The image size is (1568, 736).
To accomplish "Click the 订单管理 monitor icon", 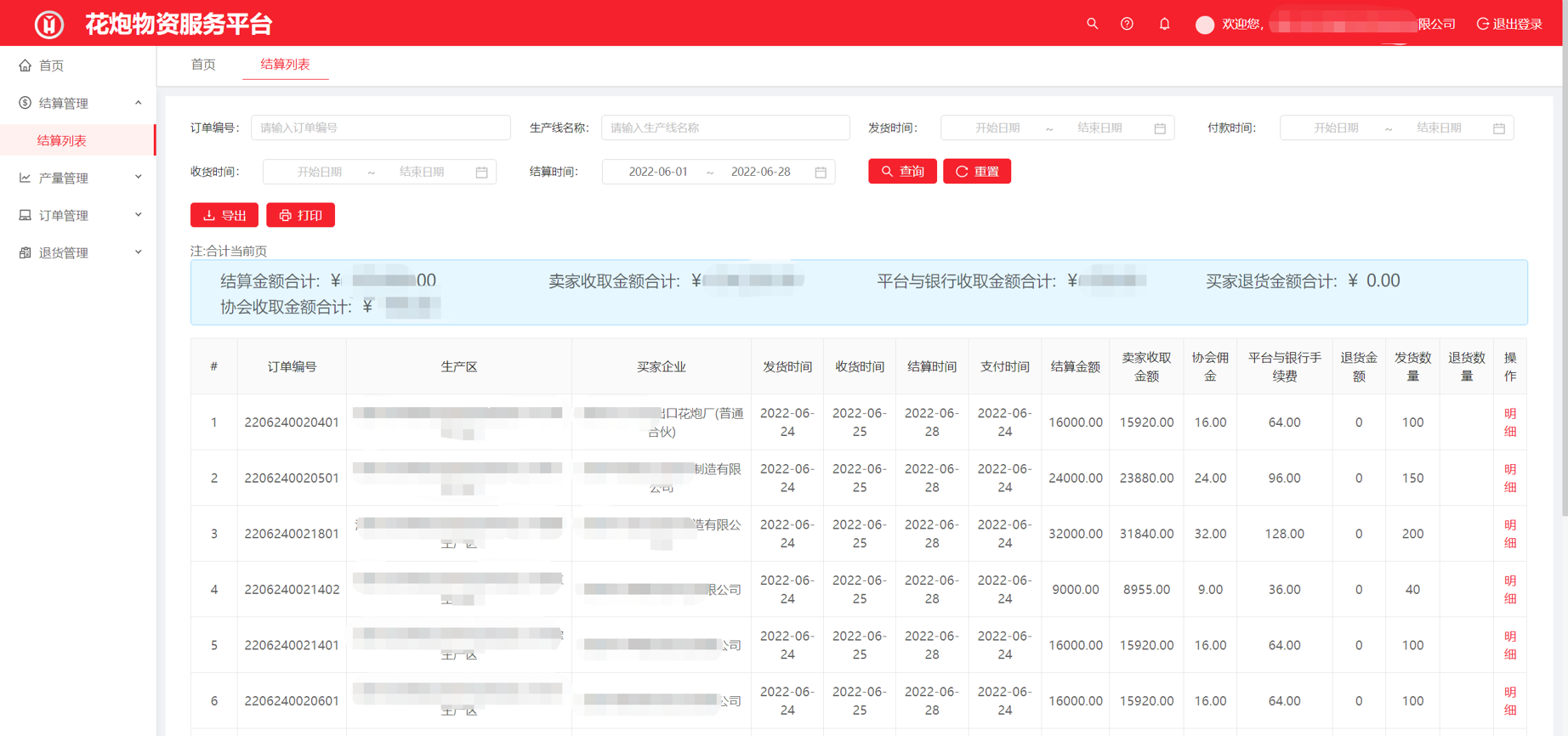I will coord(25,215).
